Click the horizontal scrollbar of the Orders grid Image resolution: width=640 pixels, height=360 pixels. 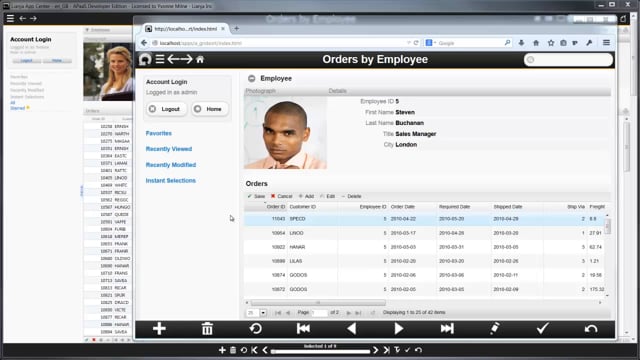pyautogui.click(x=318, y=303)
